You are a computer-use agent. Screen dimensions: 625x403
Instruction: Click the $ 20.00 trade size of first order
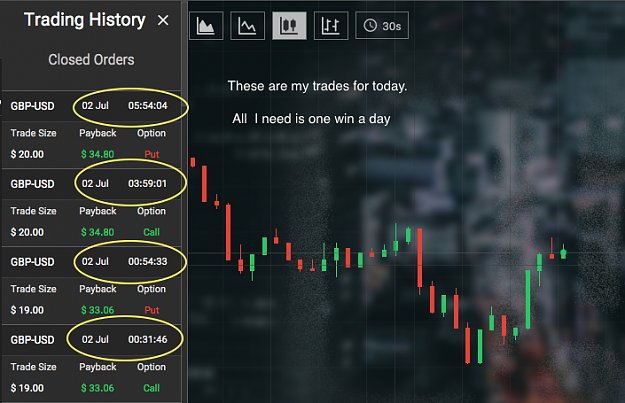point(27,154)
